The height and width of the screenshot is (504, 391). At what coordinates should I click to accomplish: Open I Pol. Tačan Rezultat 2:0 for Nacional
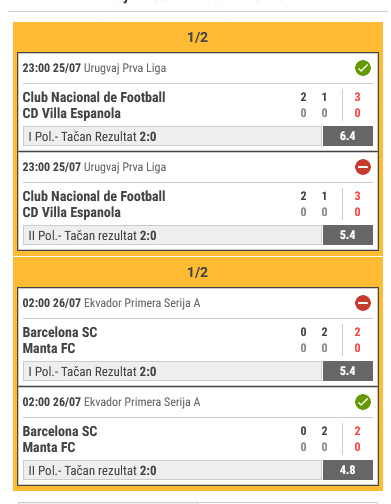click(x=172, y=136)
